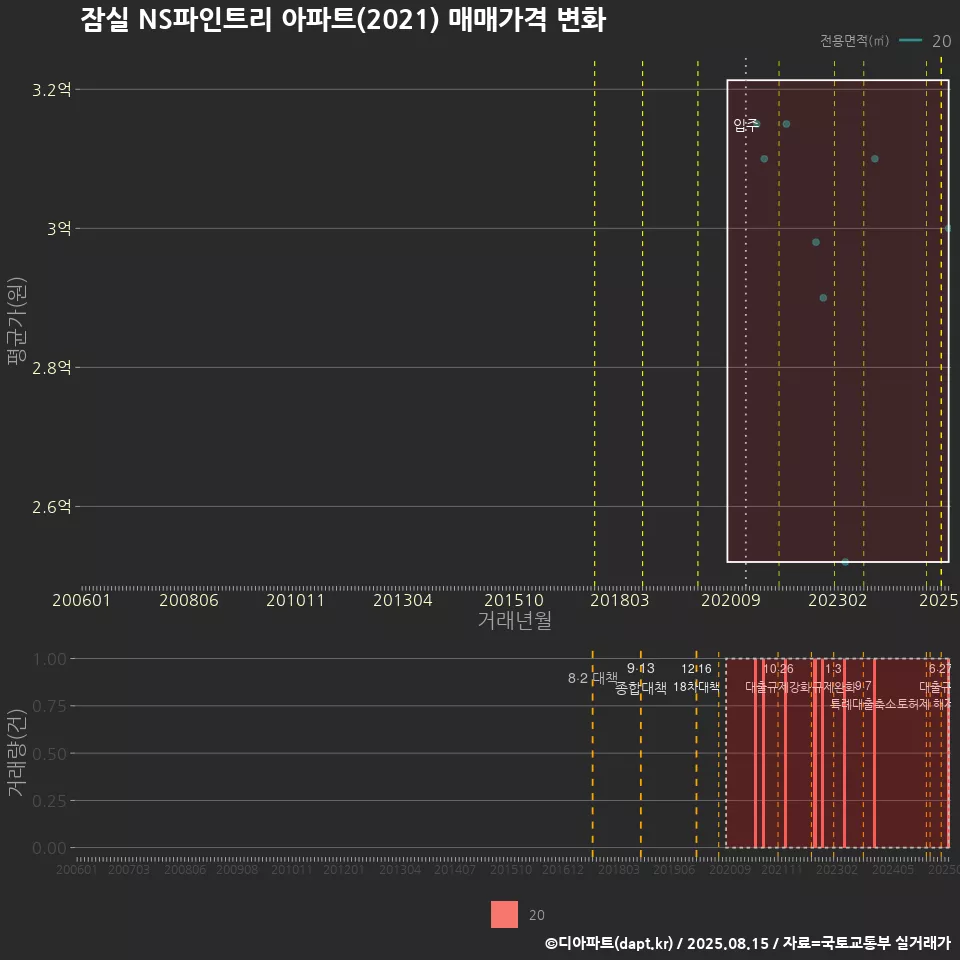Click the '200806' tick on the price chart axis
This screenshot has width=960, height=960.
coord(189,600)
